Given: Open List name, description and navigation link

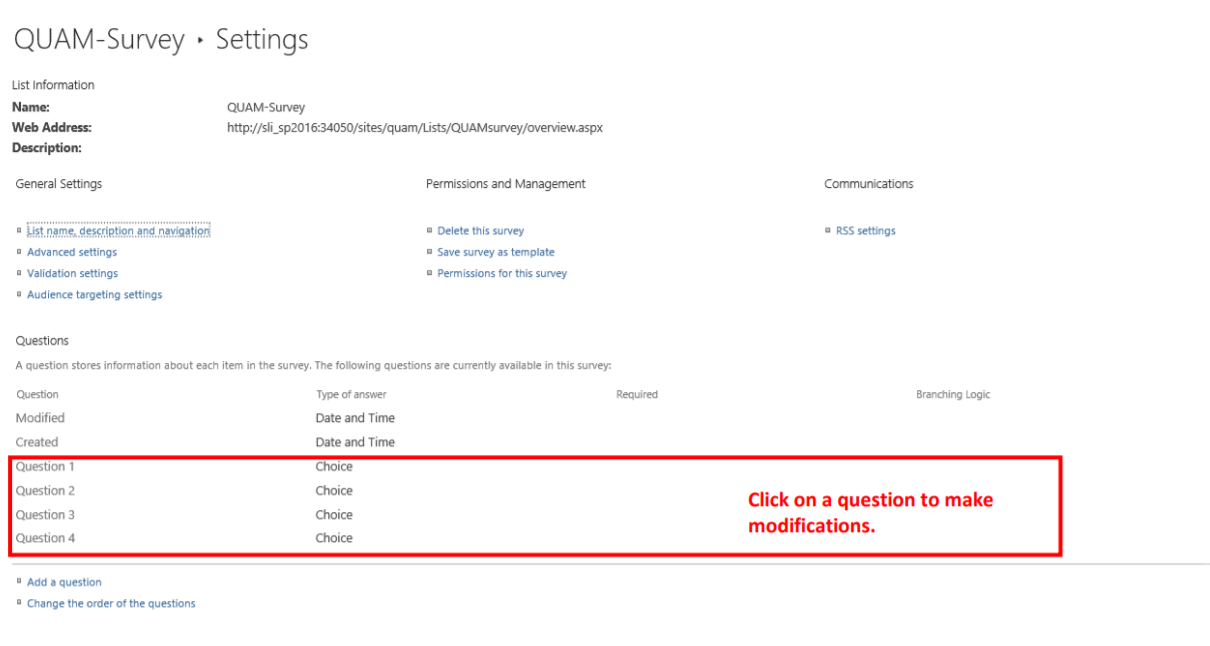Looking at the screenshot, I should point(118,231).
